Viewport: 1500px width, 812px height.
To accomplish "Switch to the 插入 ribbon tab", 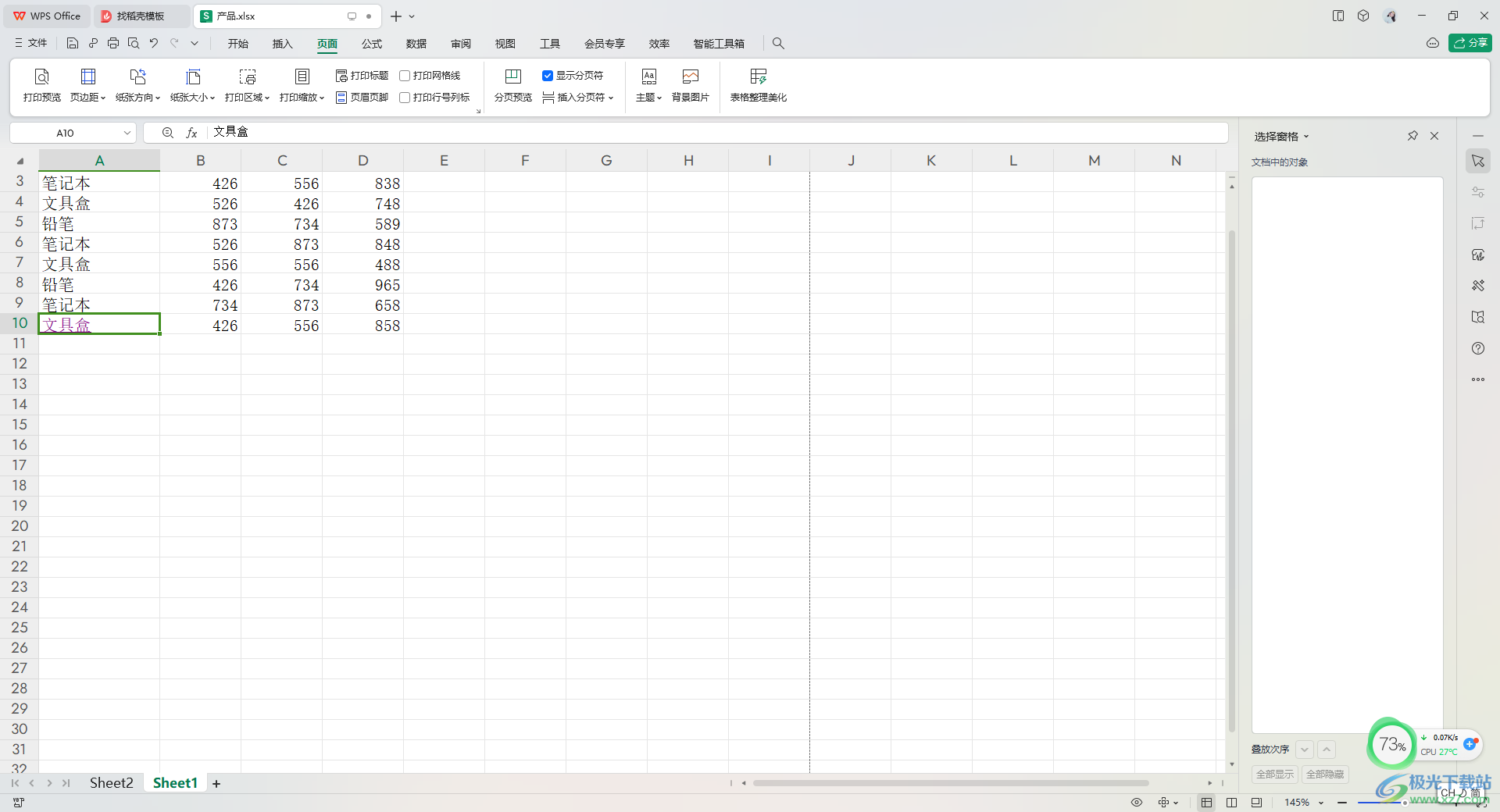I will (x=282, y=44).
